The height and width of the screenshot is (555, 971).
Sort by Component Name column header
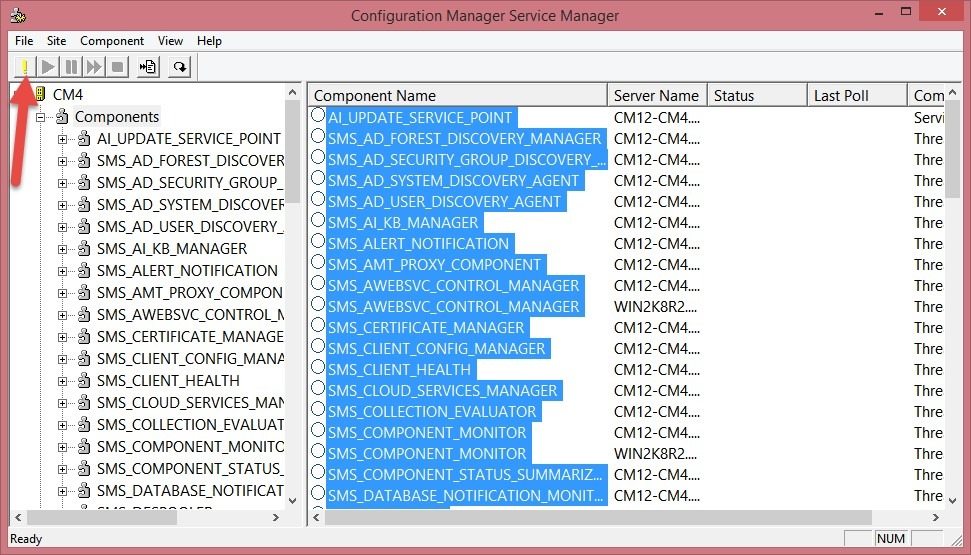pyautogui.click(x=458, y=95)
